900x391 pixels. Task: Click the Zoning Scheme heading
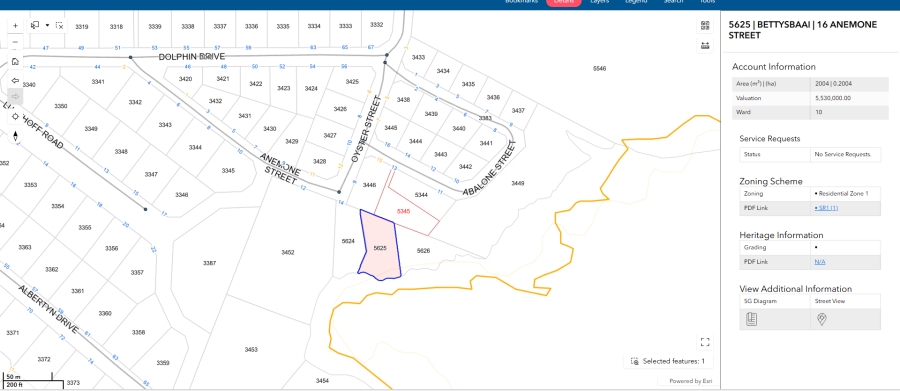click(771, 181)
